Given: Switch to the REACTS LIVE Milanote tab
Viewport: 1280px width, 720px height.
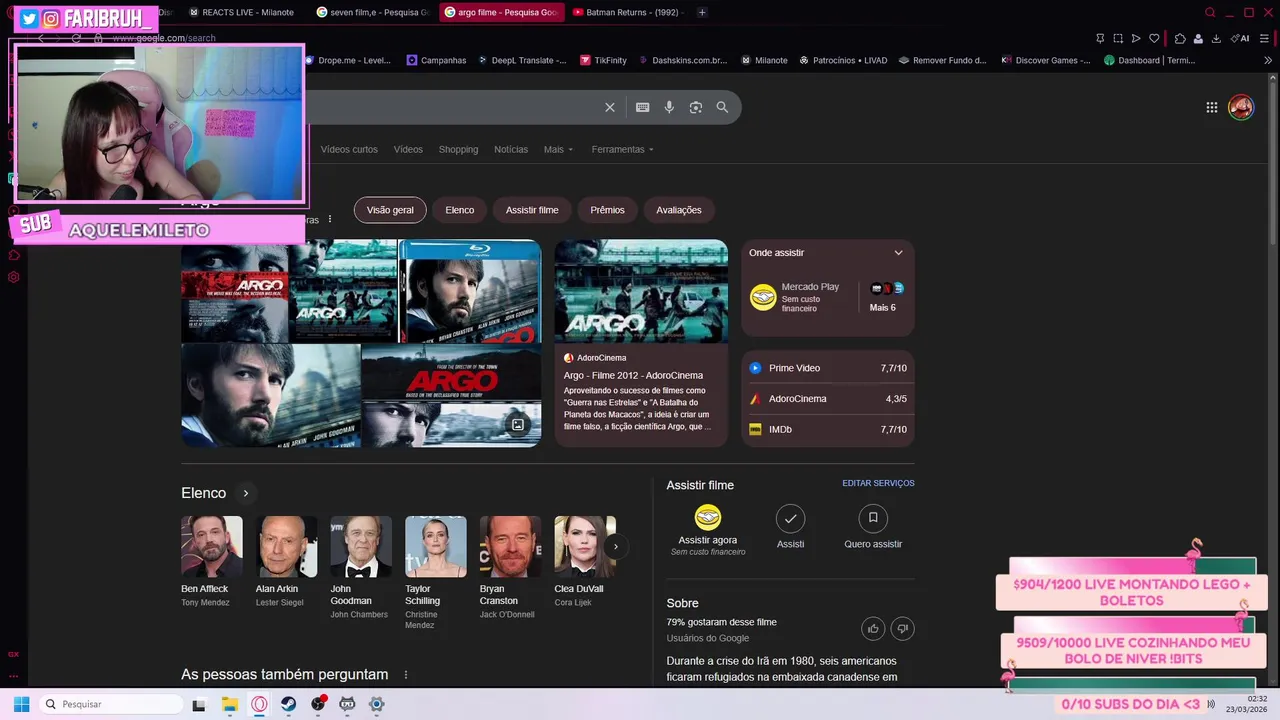Looking at the screenshot, I should (246, 12).
